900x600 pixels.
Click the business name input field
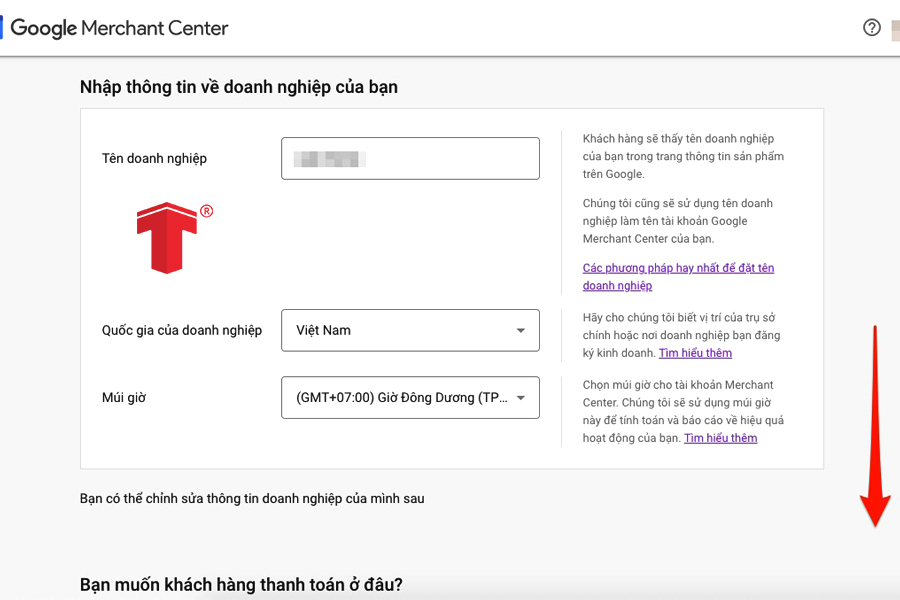(410, 158)
